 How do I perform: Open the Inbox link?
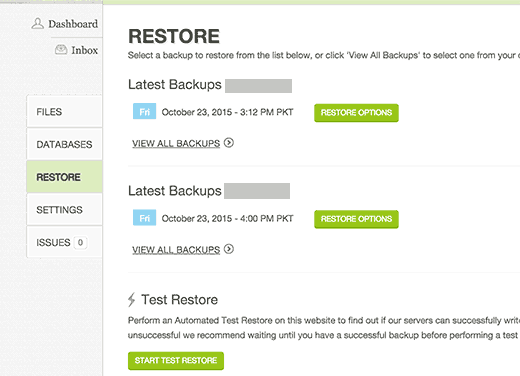(x=84, y=50)
